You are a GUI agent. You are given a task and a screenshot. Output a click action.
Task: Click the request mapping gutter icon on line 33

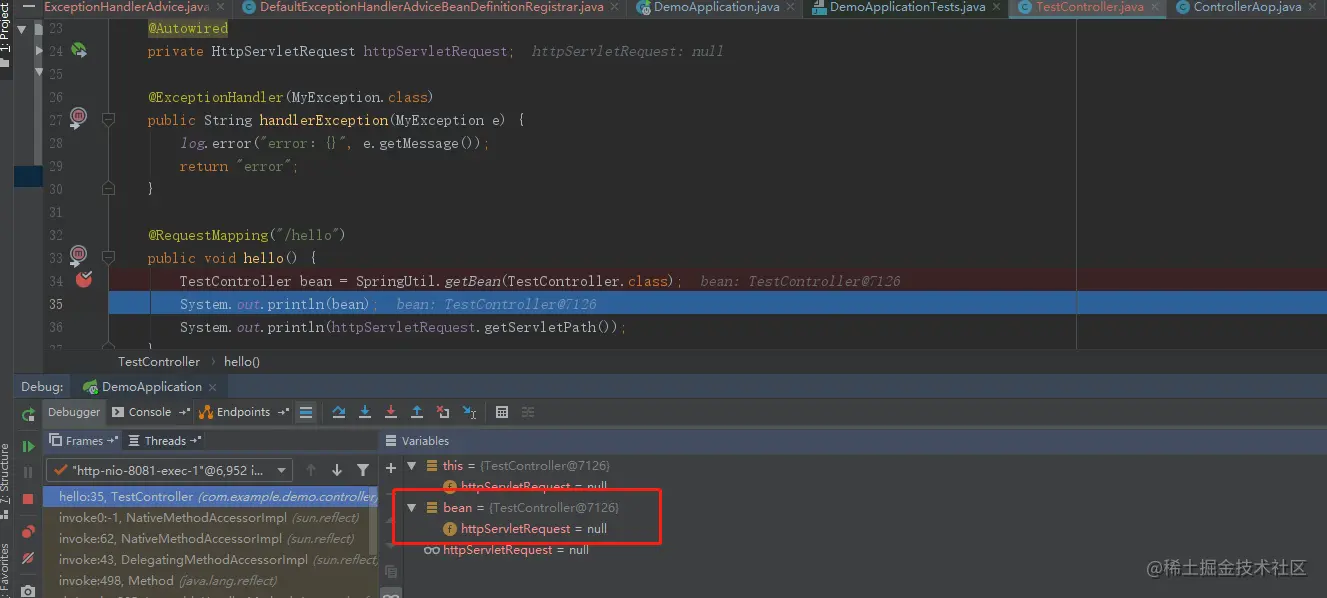(79, 255)
